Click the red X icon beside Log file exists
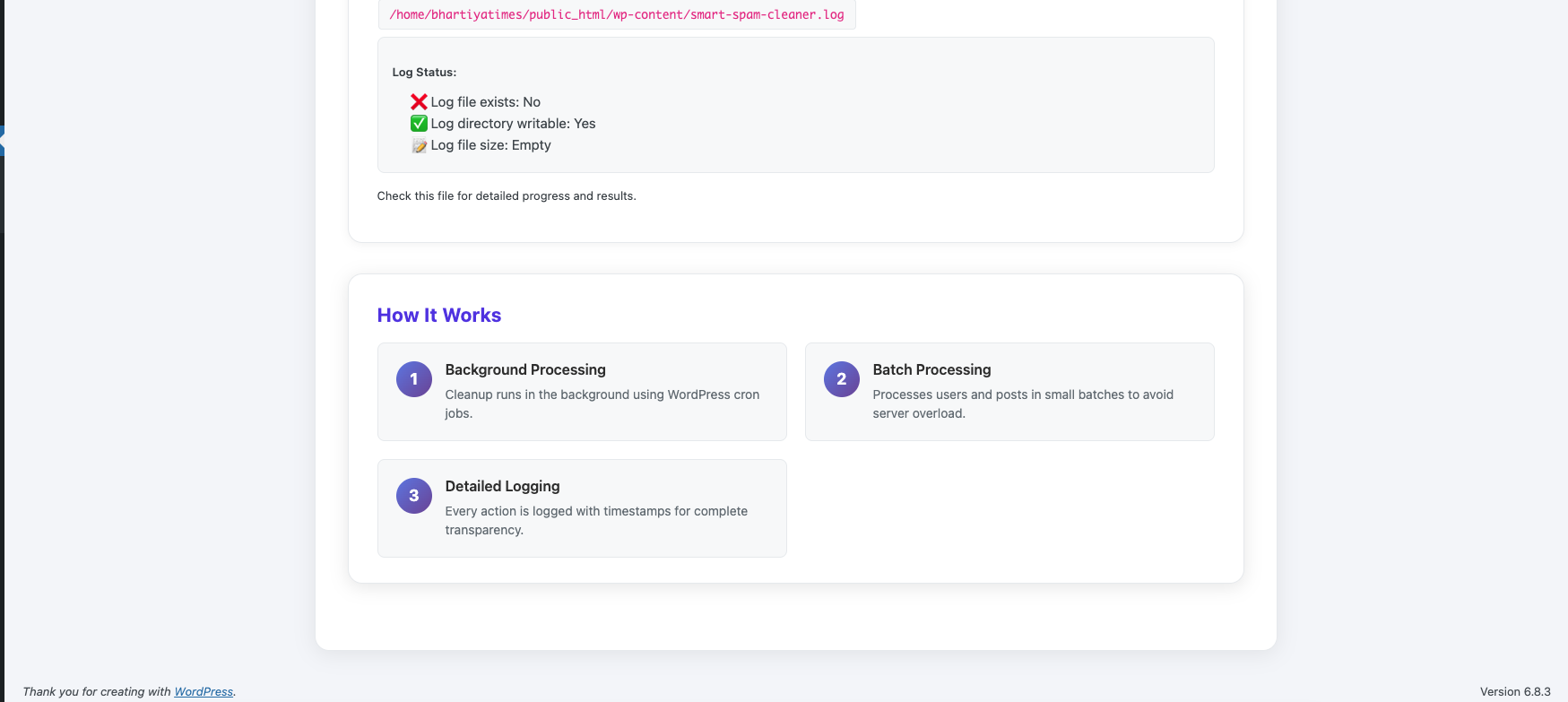 tap(419, 102)
